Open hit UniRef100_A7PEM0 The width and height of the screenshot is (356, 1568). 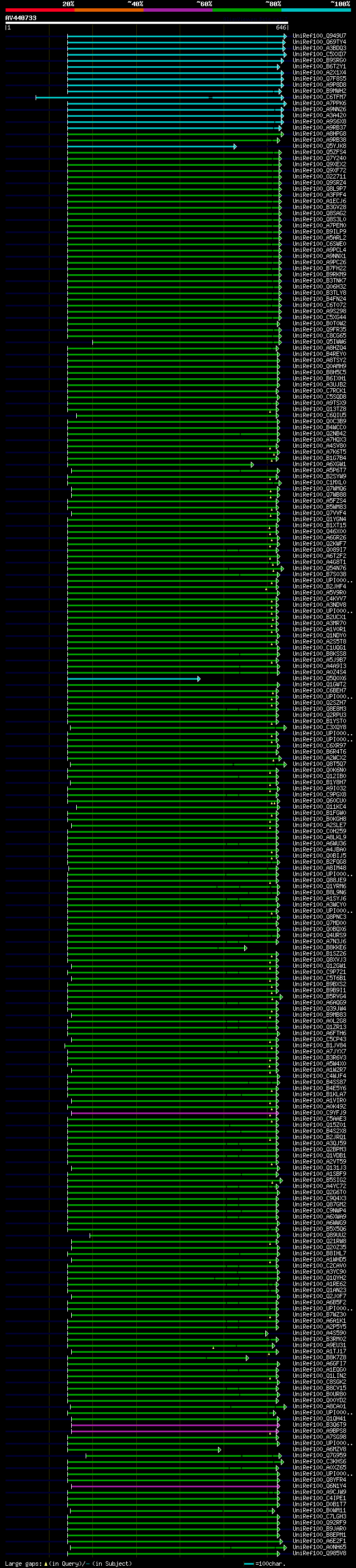click(x=319, y=226)
